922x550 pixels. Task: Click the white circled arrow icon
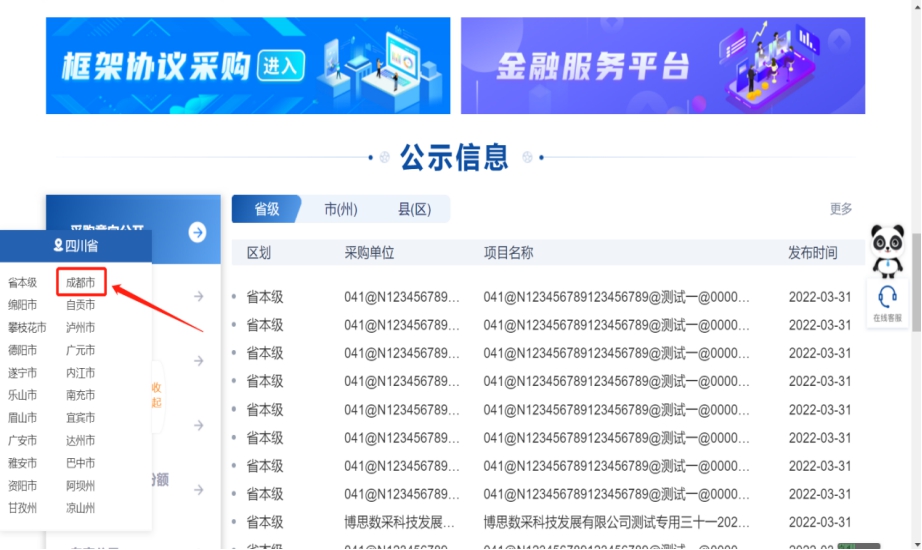pyautogui.click(x=197, y=232)
